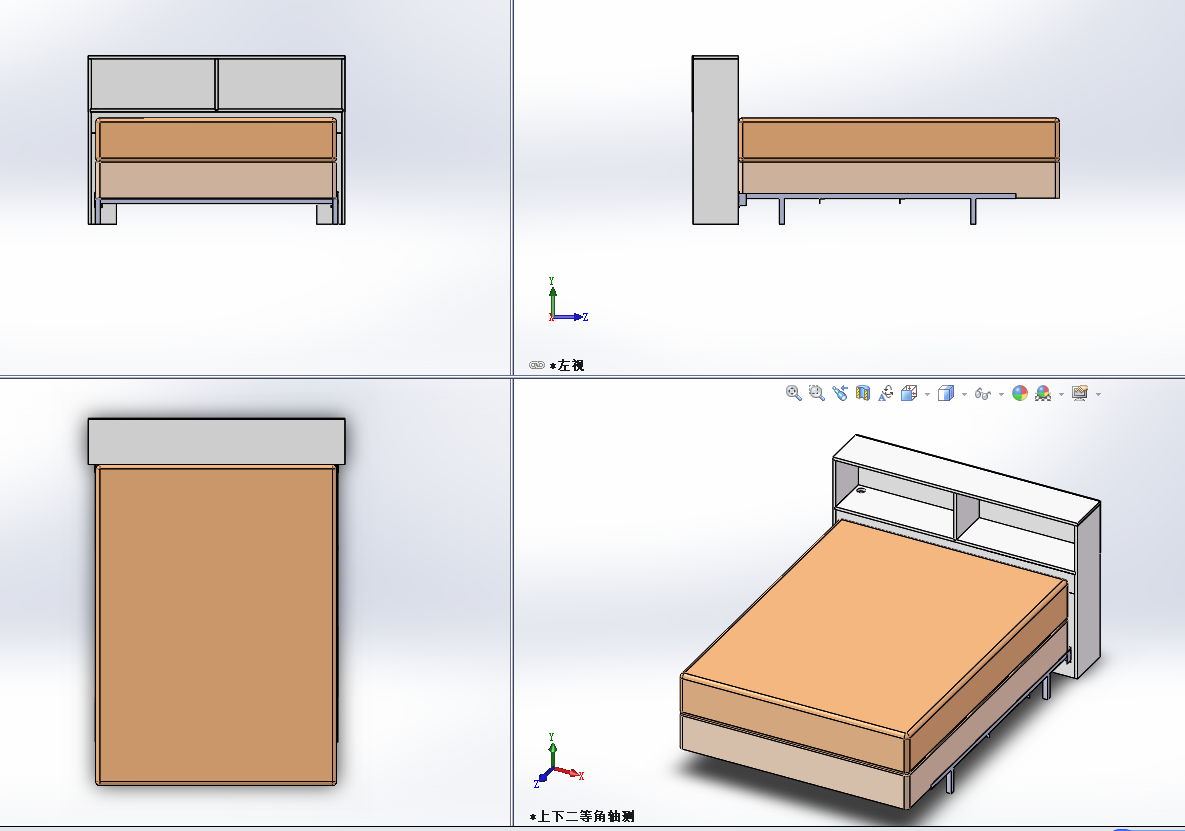The image size is (1185, 831).
Task: Click the View Settings monitor icon
Action: 1080,393
